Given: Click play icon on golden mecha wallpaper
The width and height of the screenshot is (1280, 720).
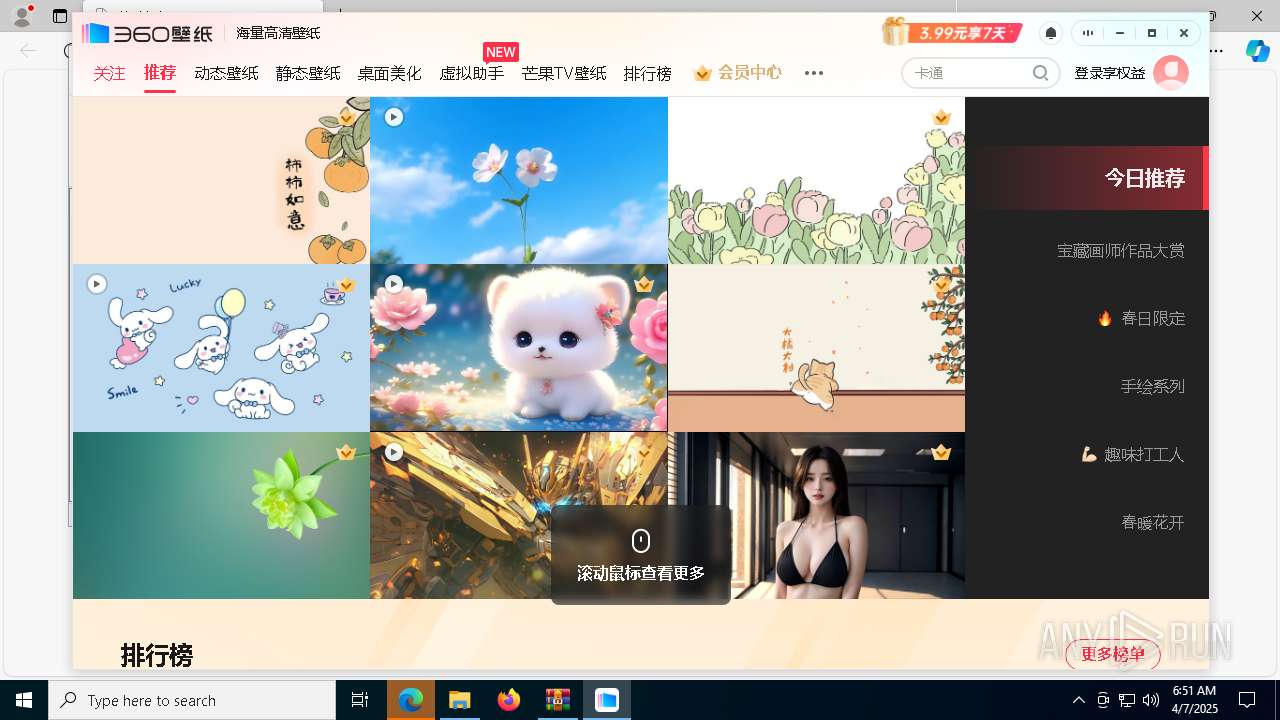Looking at the screenshot, I should [394, 452].
